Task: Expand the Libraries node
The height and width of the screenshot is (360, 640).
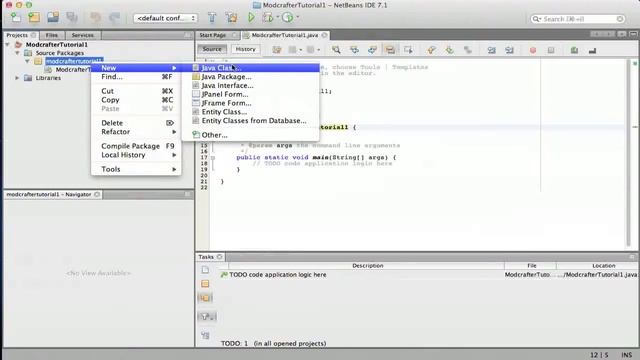Action: tap(17, 78)
